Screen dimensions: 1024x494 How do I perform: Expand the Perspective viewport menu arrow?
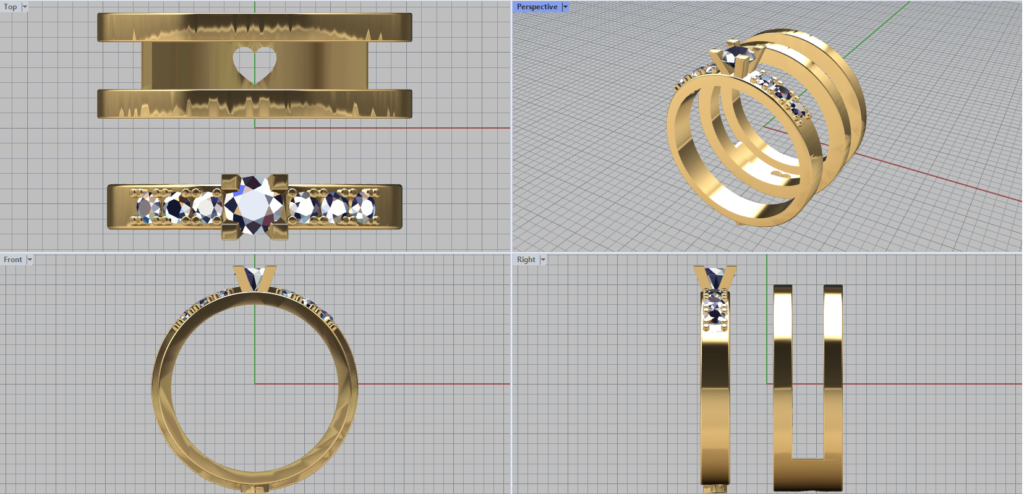[566, 6]
